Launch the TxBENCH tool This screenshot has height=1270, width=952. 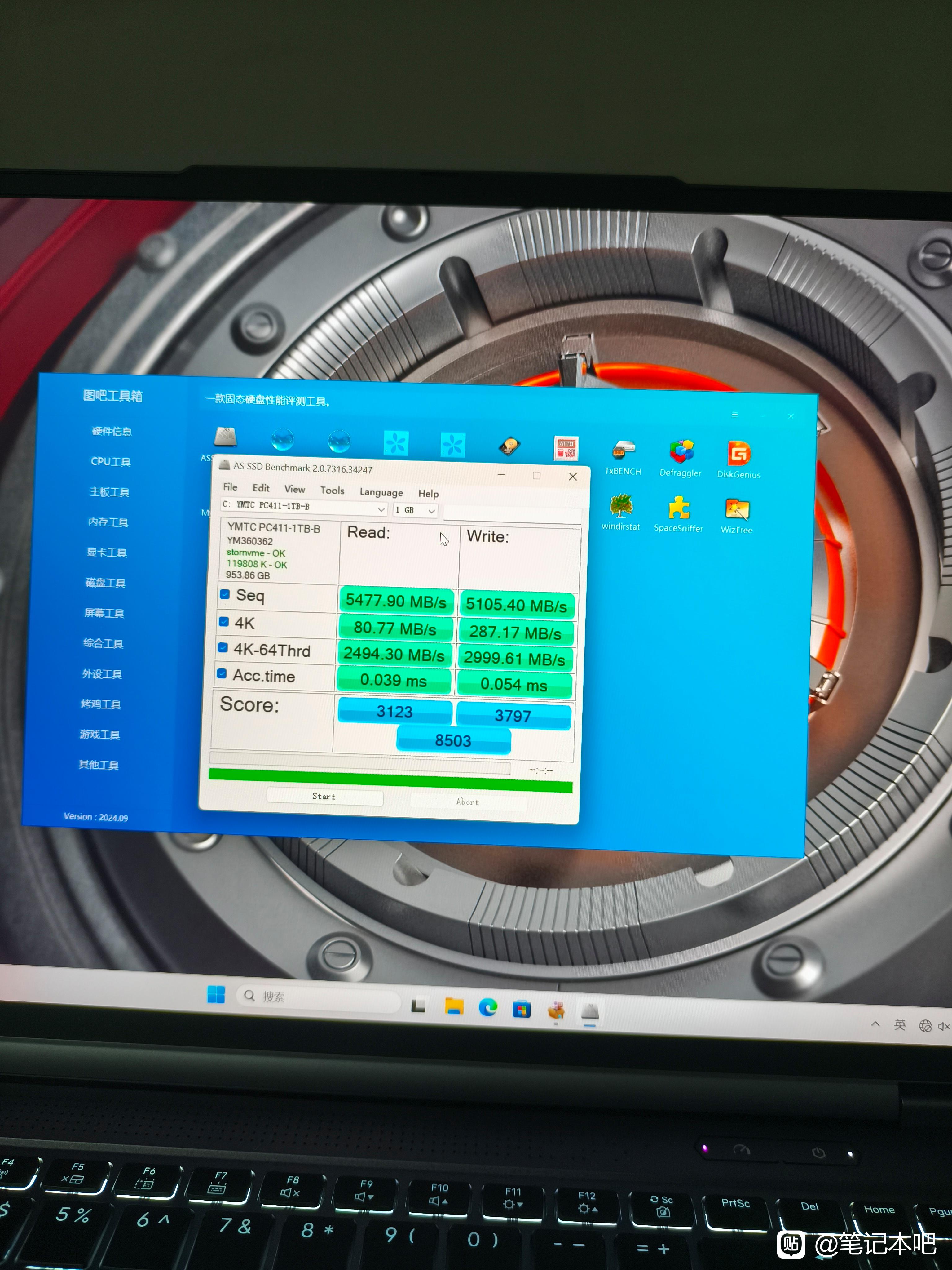point(623,458)
